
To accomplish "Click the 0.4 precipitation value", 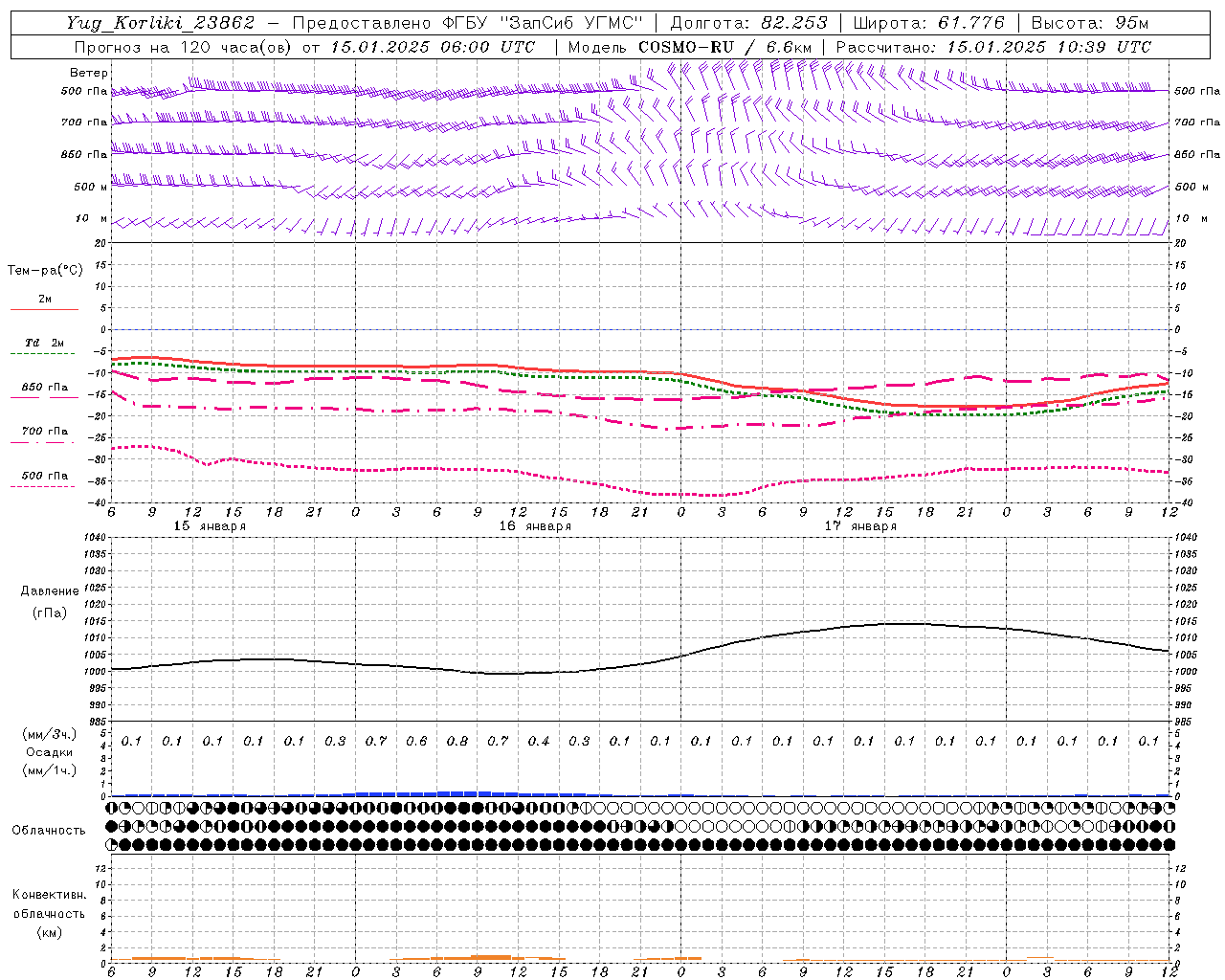I will (x=539, y=742).
